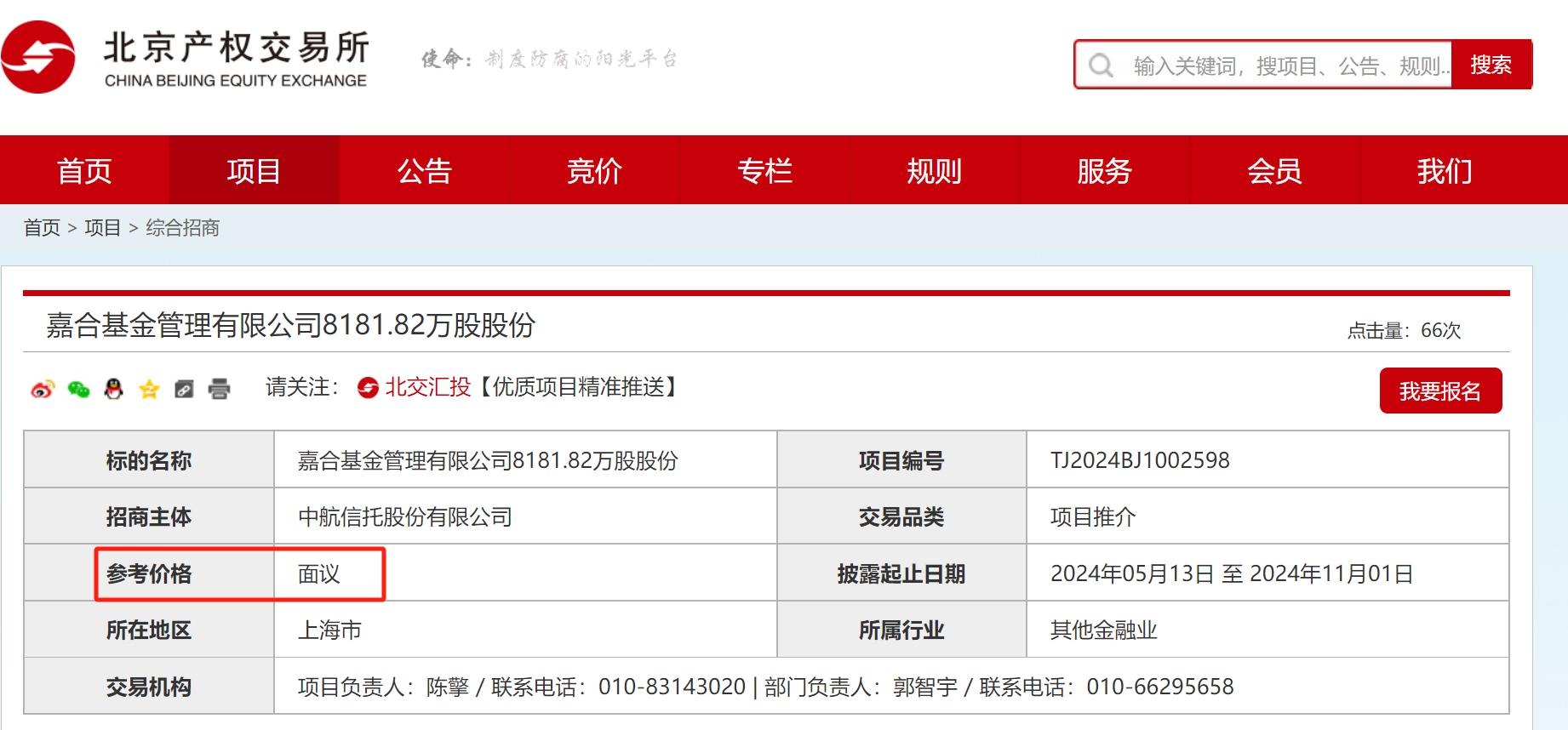1568x730 pixels.
Task: Share the project via WeChat icon
Action: (x=78, y=389)
